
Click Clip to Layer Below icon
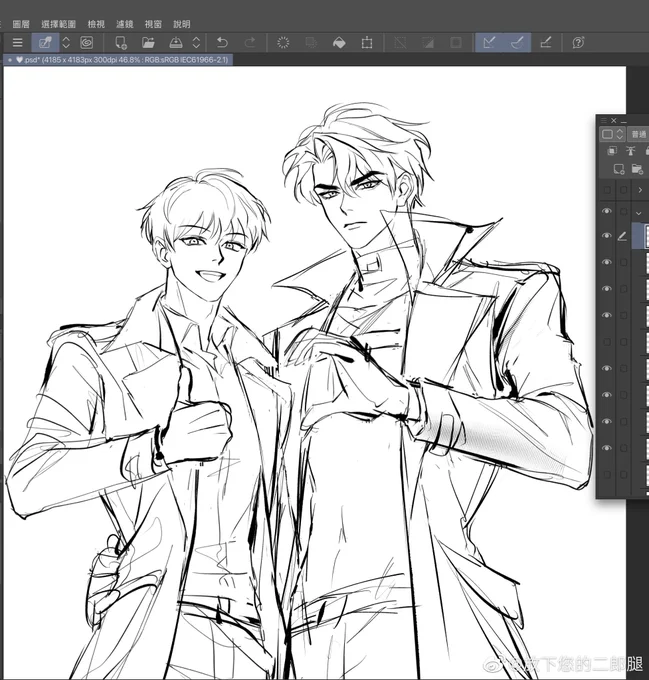tap(612, 150)
